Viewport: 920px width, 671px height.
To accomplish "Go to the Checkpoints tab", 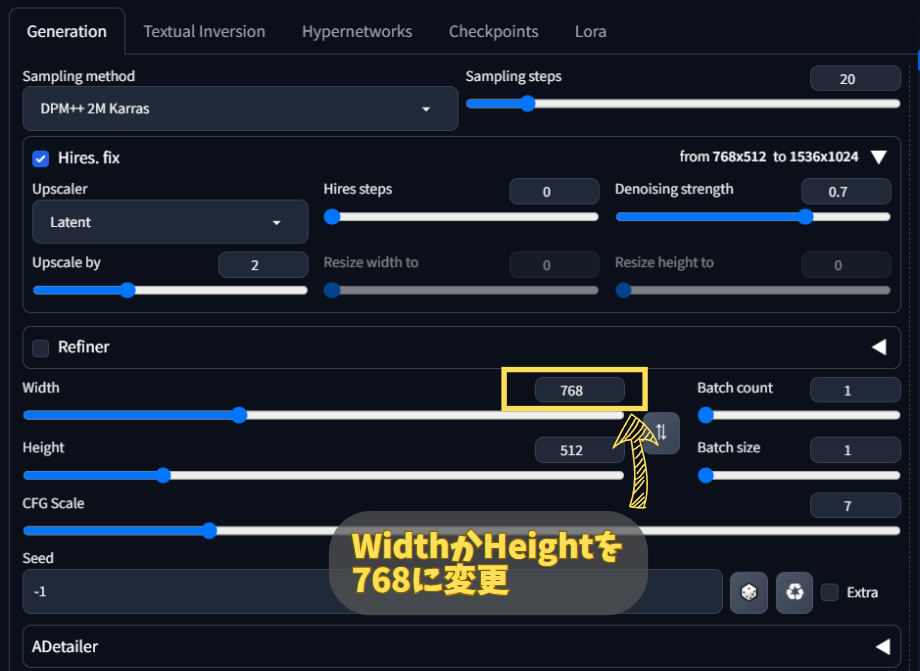I will (x=493, y=31).
